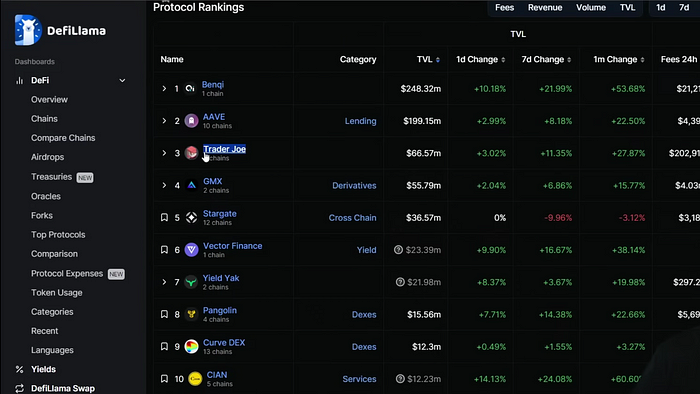
Task: Click the Yields percent icon
Action: [x=19, y=369]
